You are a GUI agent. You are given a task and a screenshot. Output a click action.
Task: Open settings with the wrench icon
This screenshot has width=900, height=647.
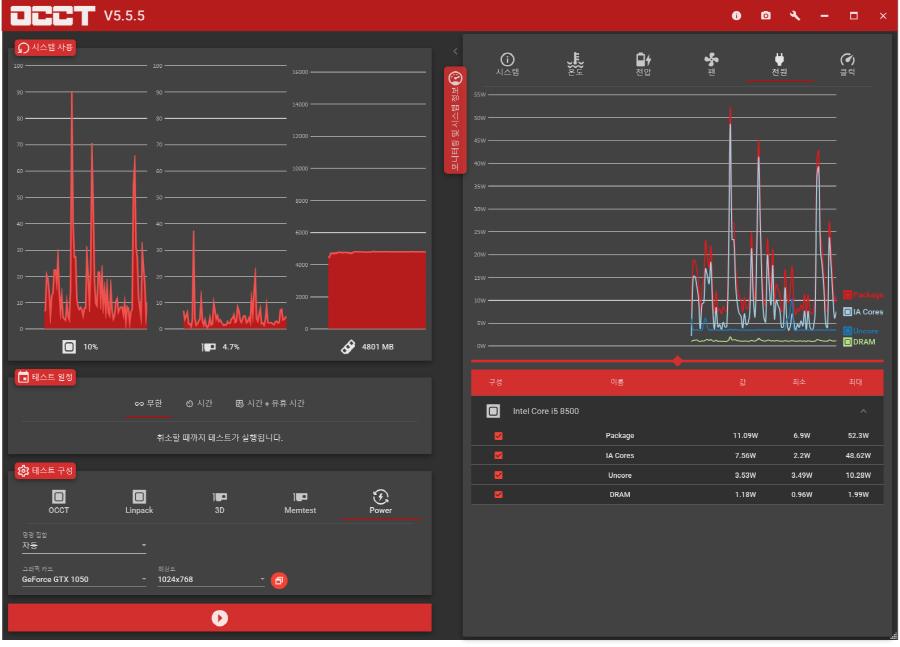tap(795, 16)
